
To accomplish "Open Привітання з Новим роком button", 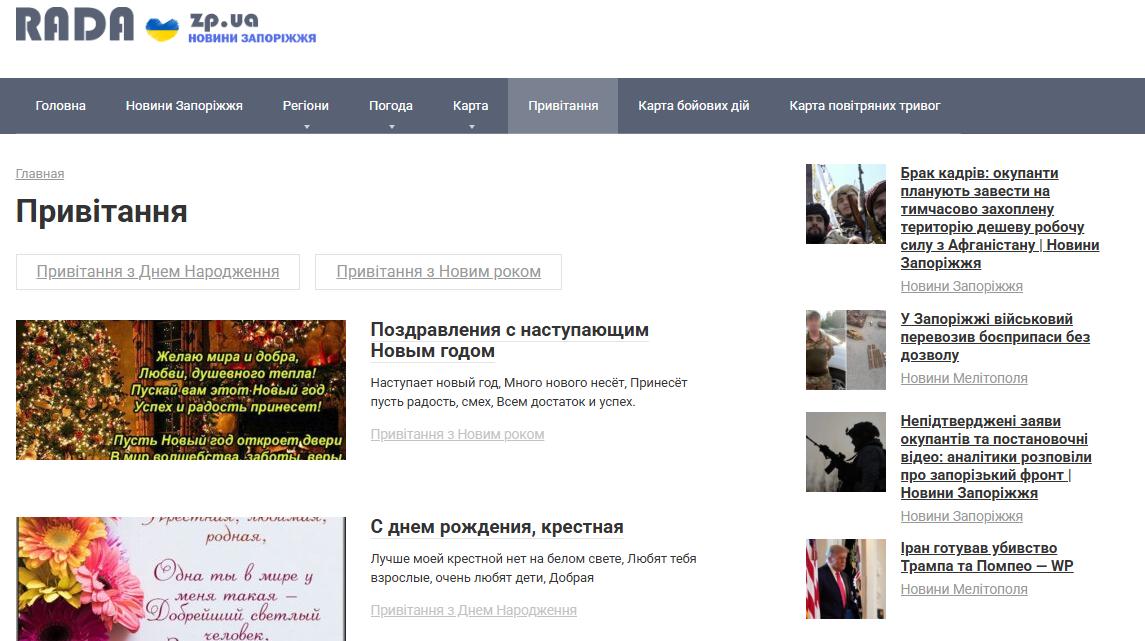I will click(x=438, y=272).
